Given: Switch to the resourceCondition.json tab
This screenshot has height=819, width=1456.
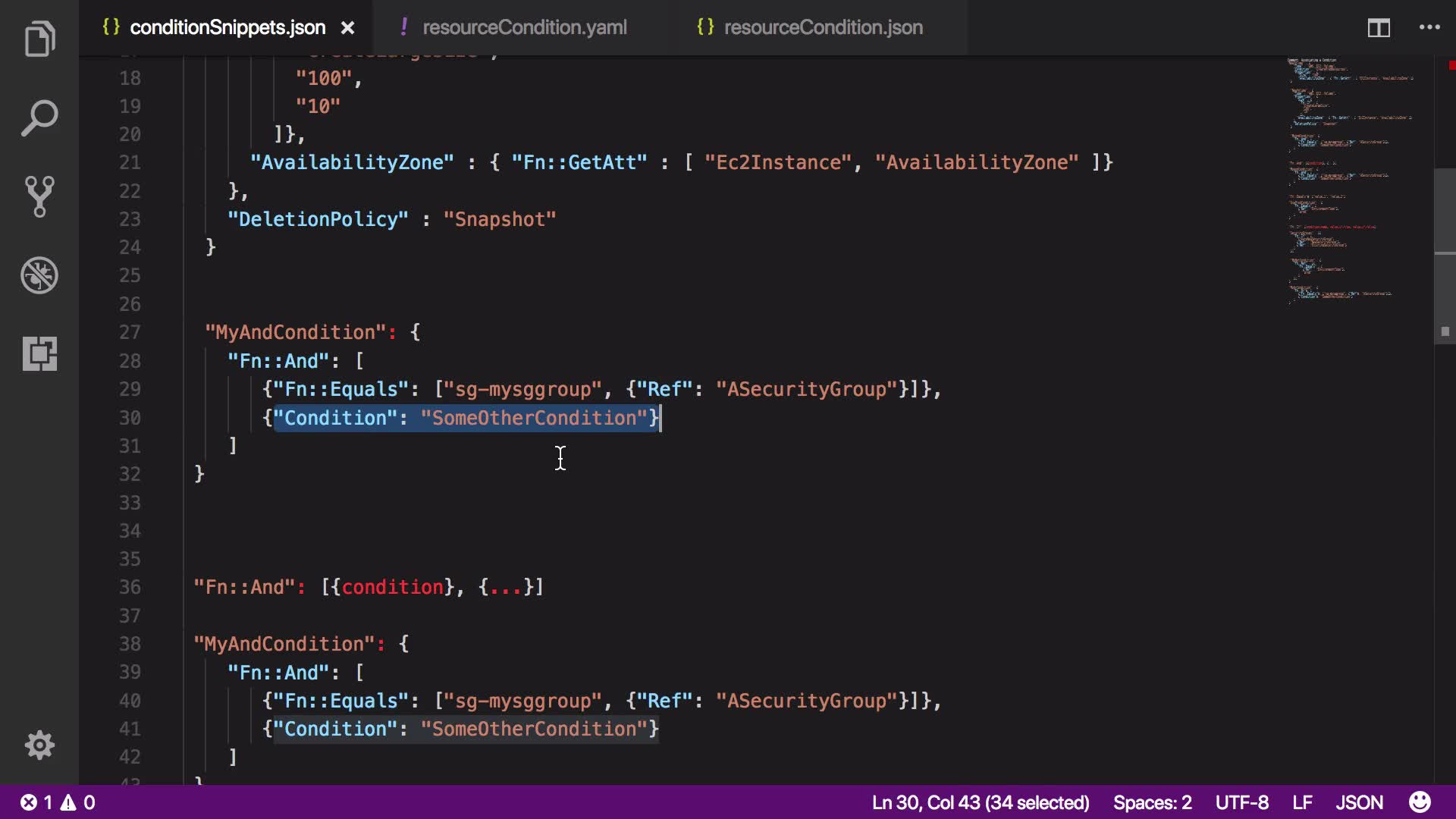Looking at the screenshot, I should (x=823, y=28).
